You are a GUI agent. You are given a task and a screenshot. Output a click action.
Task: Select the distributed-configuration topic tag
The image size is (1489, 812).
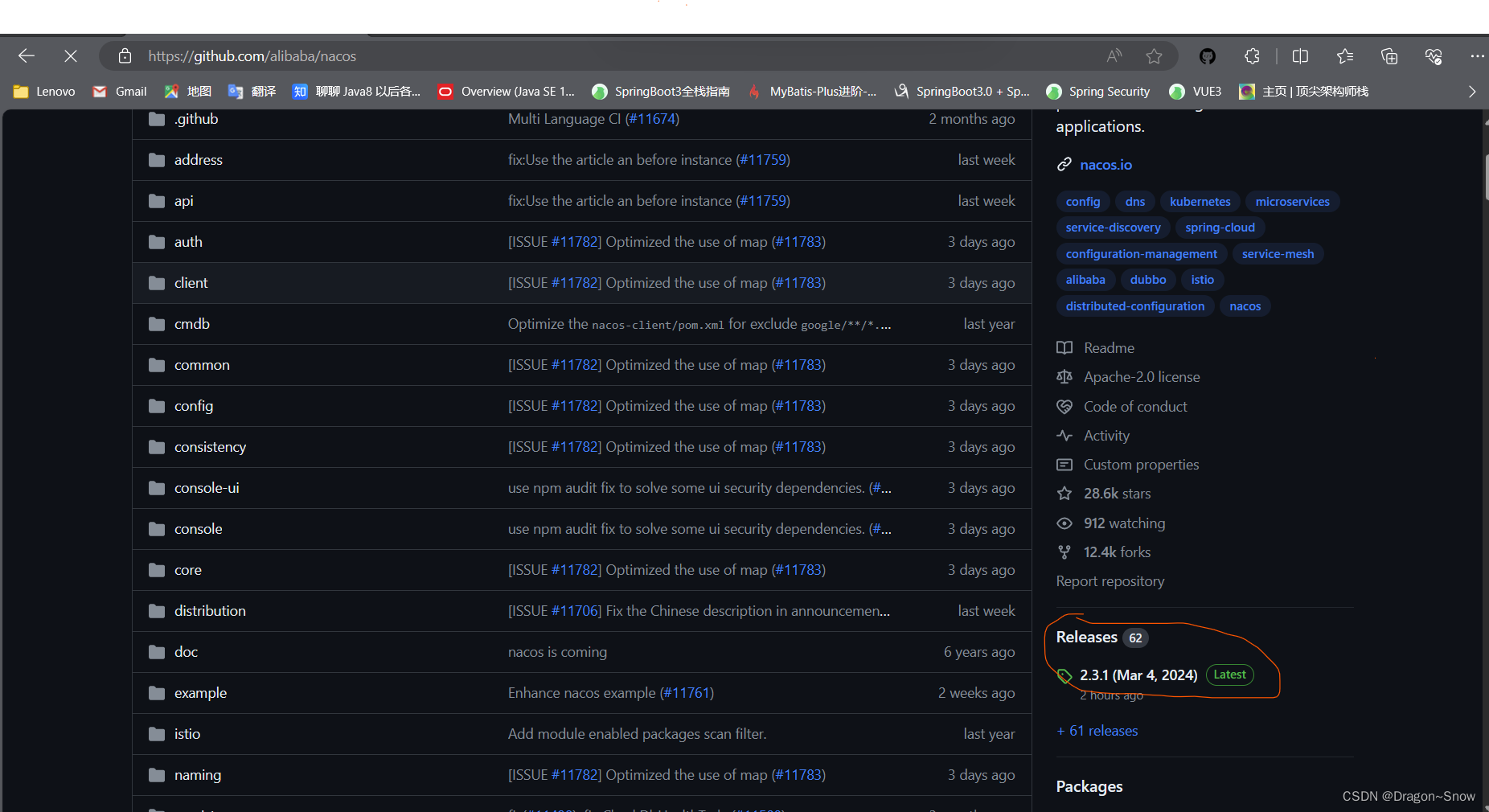[1134, 306]
